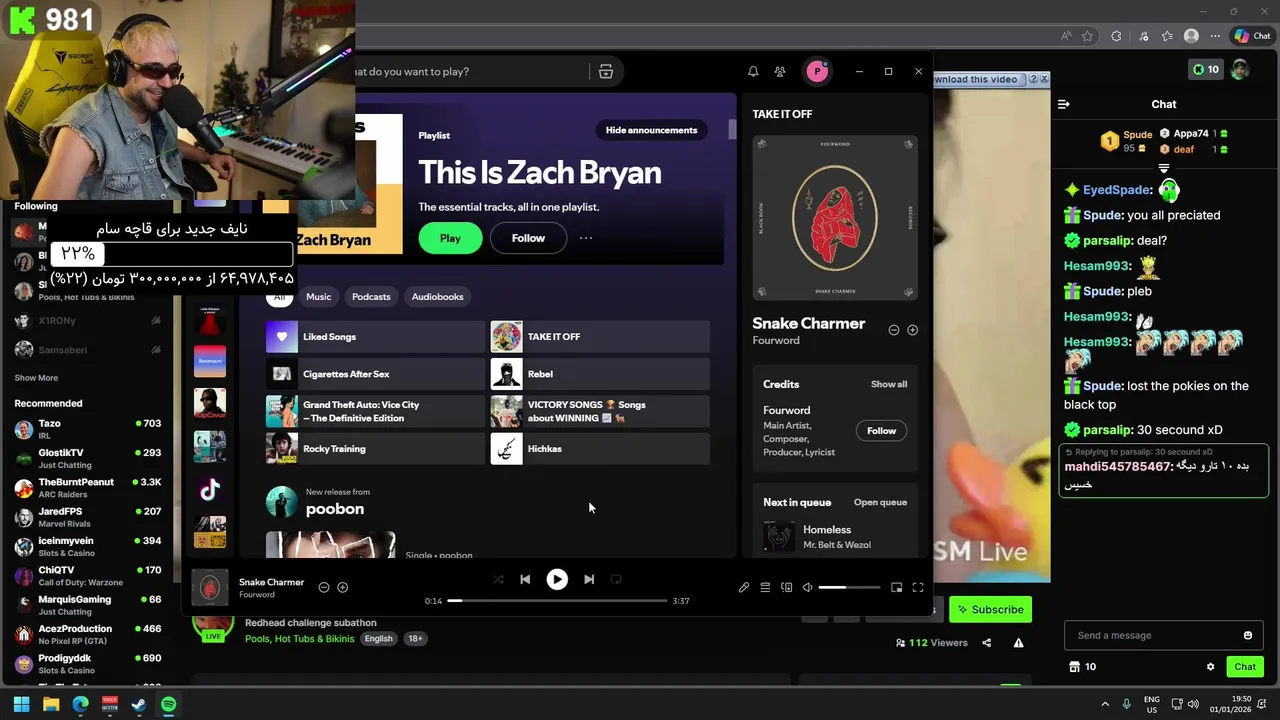Open connect to a device icon
The height and width of the screenshot is (720, 1280).
(x=787, y=587)
